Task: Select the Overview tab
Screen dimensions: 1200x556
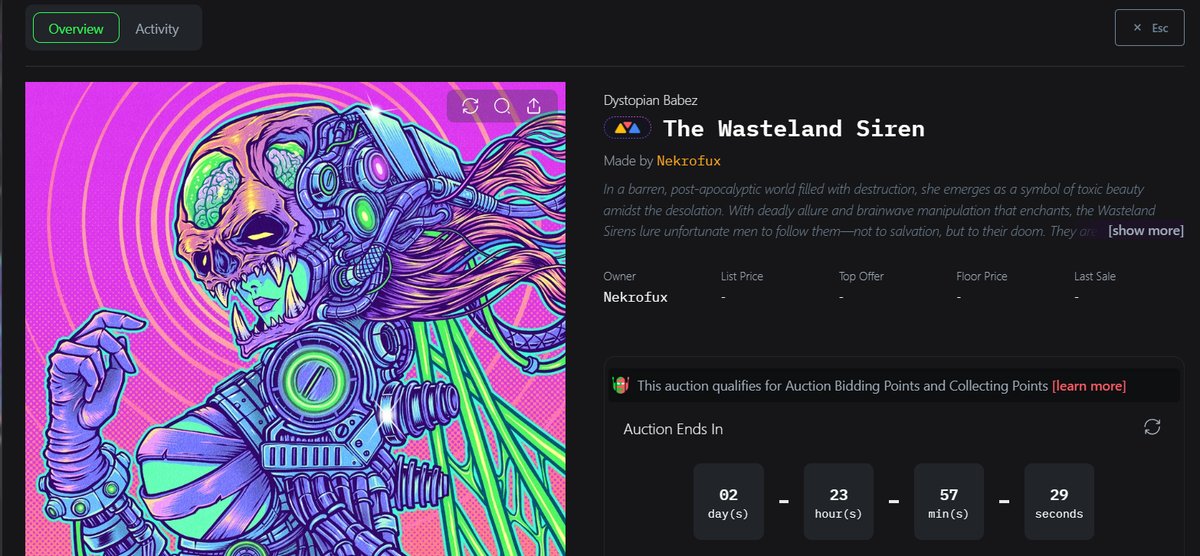Action: pos(76,28)
